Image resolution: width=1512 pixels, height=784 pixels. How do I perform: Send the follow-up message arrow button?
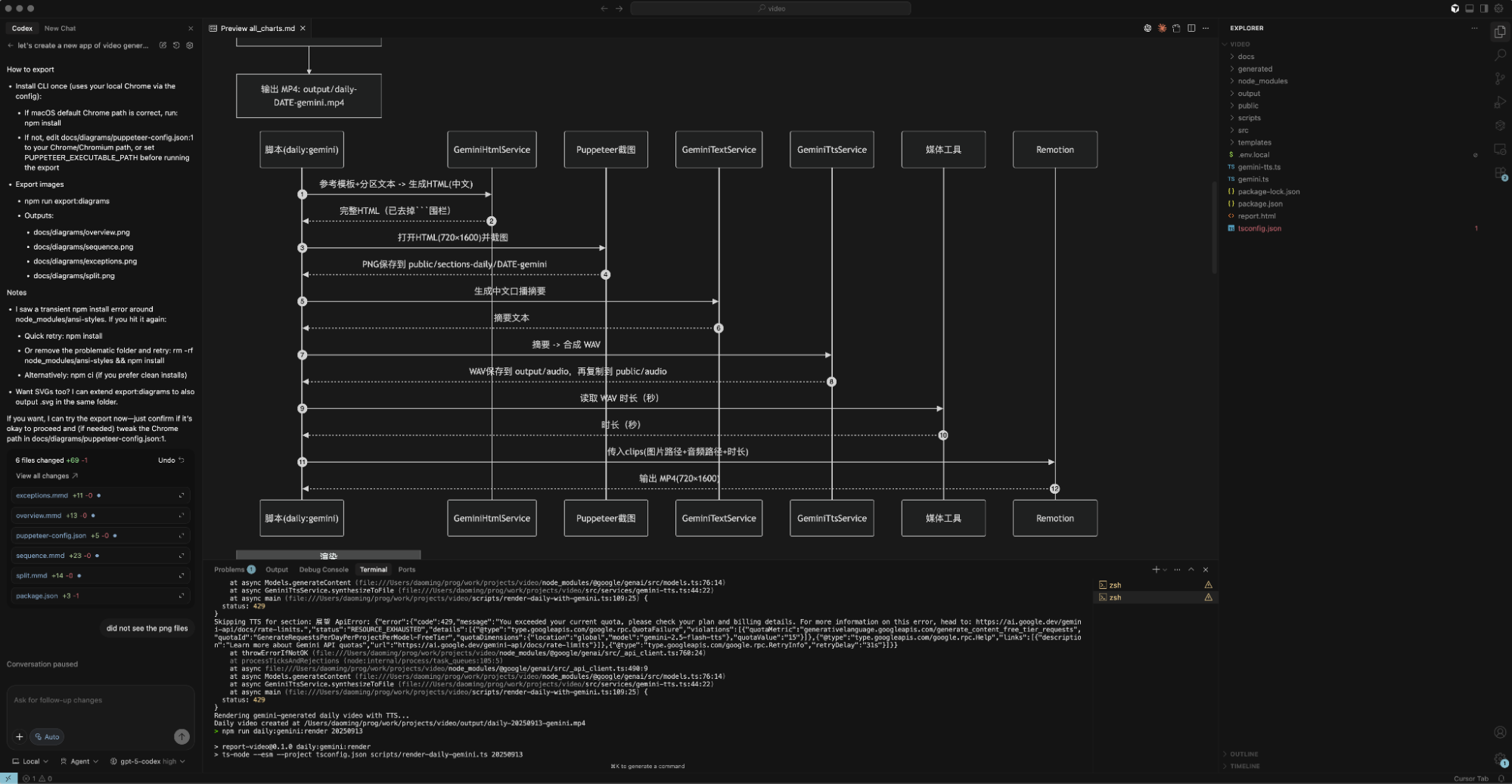click(182, 736)
